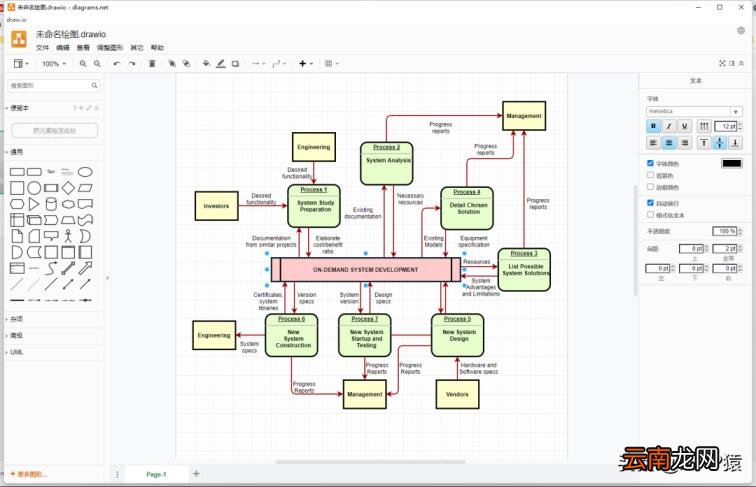Click the draw.io orange logo icon
This screenshot has height=487, width=756.
[19, 40]
